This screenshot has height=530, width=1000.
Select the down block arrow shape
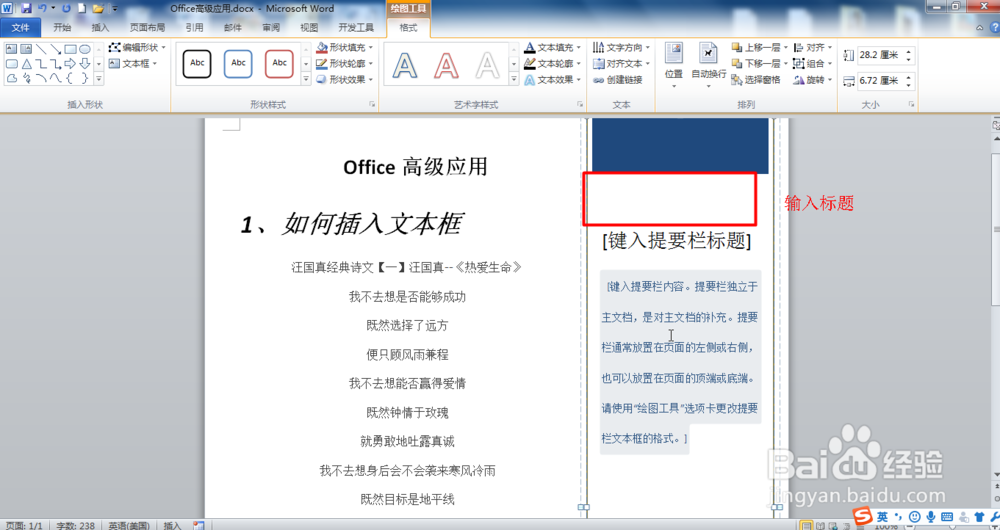tap(85, 64)
